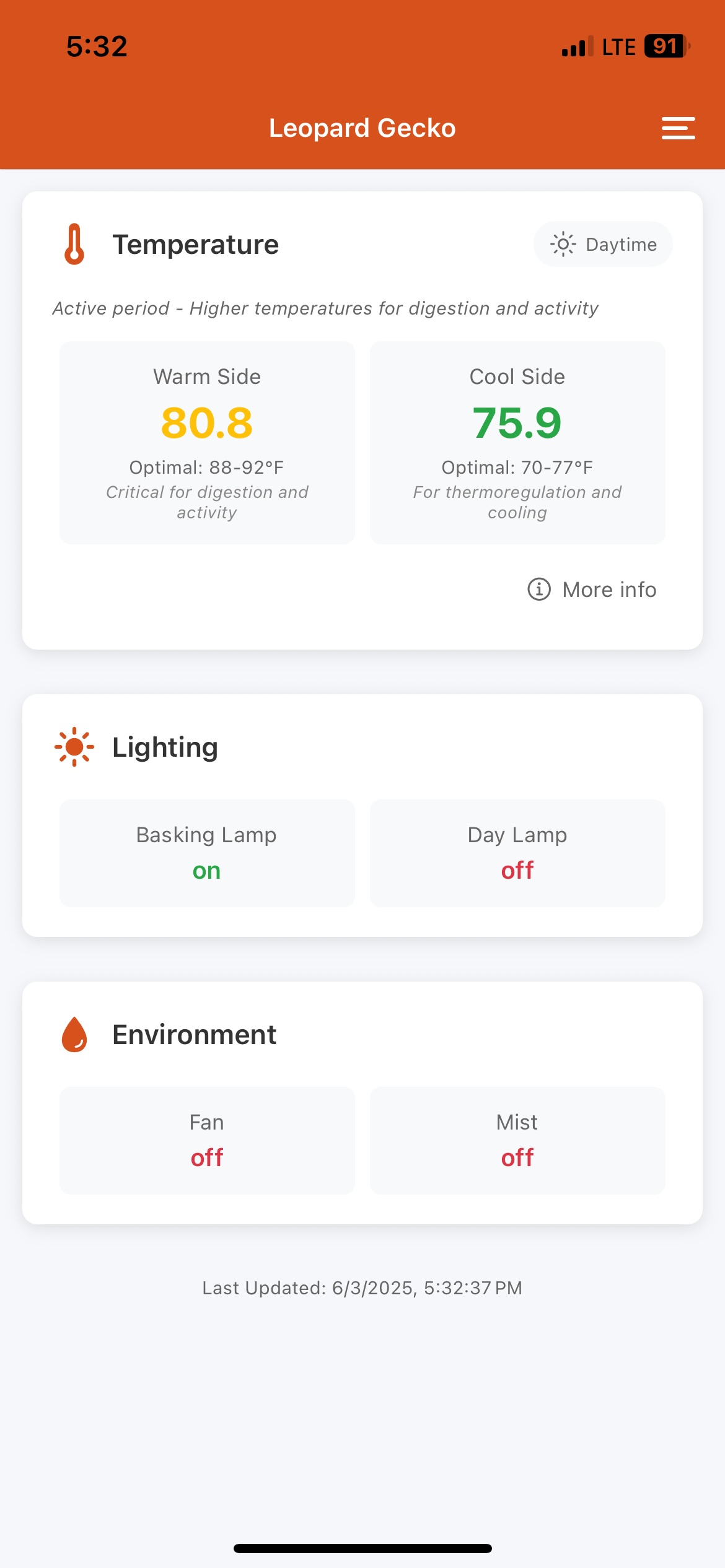Toggle the Fan off status
This screenshot has height=1568, width=725.
pyautogui.click(x=206, y=1157)
